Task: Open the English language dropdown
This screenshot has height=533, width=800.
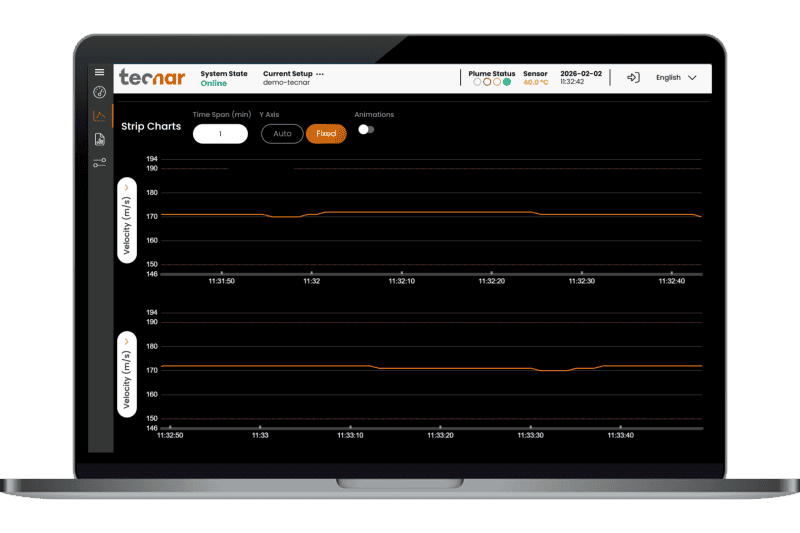Action: [x=676, y=77]
